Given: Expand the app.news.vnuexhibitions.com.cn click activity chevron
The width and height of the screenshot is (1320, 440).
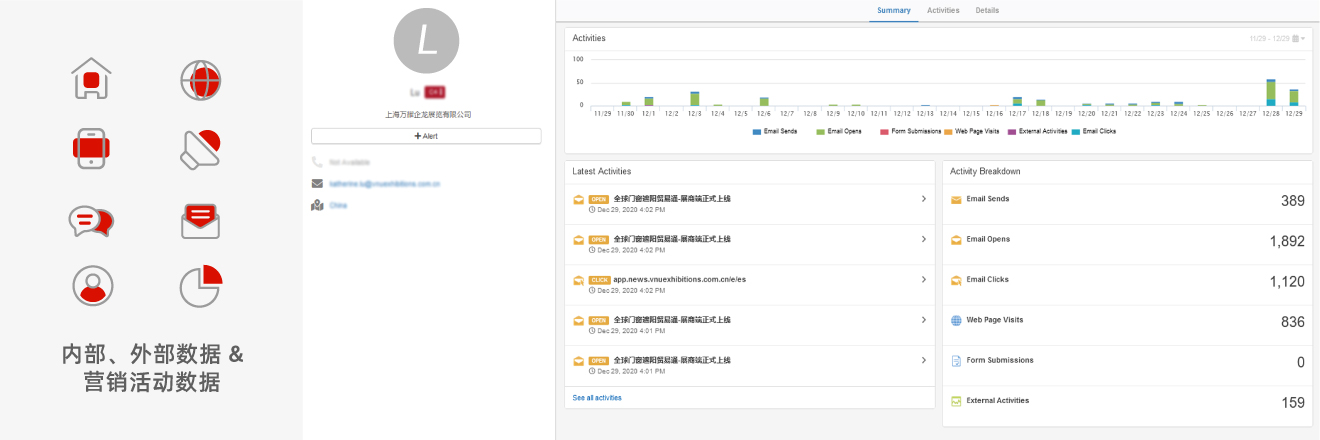Looking at the screenshot, I should tap(923, 280).
